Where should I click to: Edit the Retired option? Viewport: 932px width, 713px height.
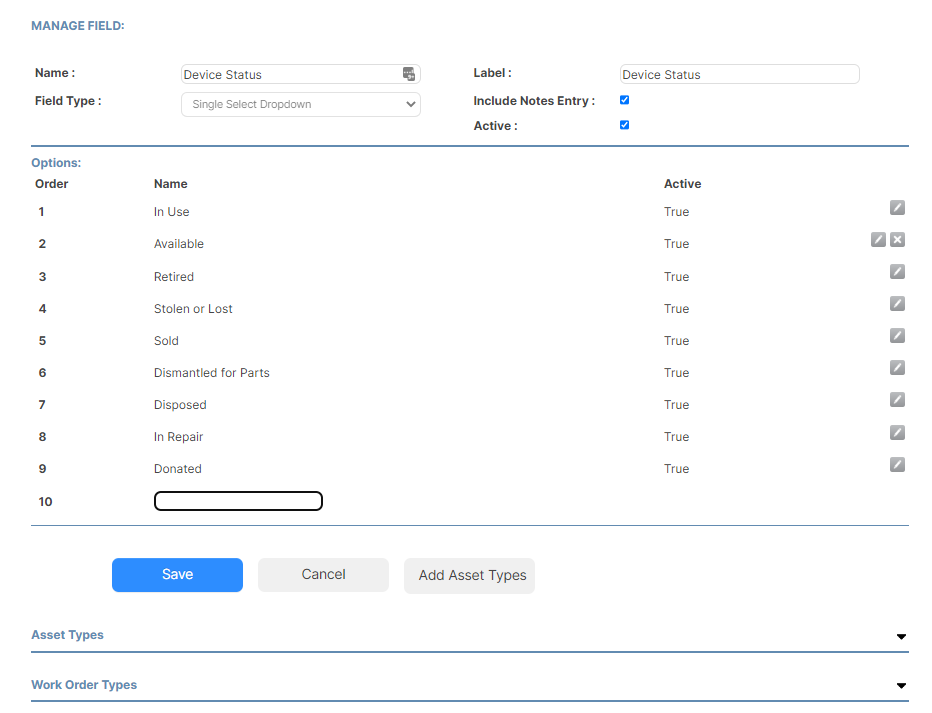click(x=897, y=272)
